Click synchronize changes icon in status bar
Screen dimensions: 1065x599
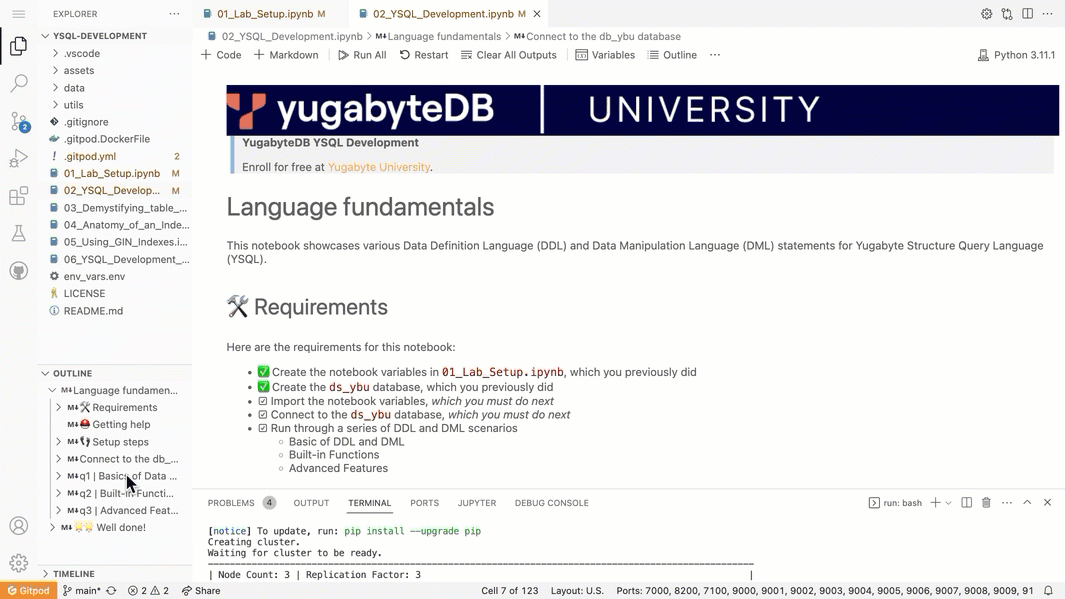click(x=111, y=591)
